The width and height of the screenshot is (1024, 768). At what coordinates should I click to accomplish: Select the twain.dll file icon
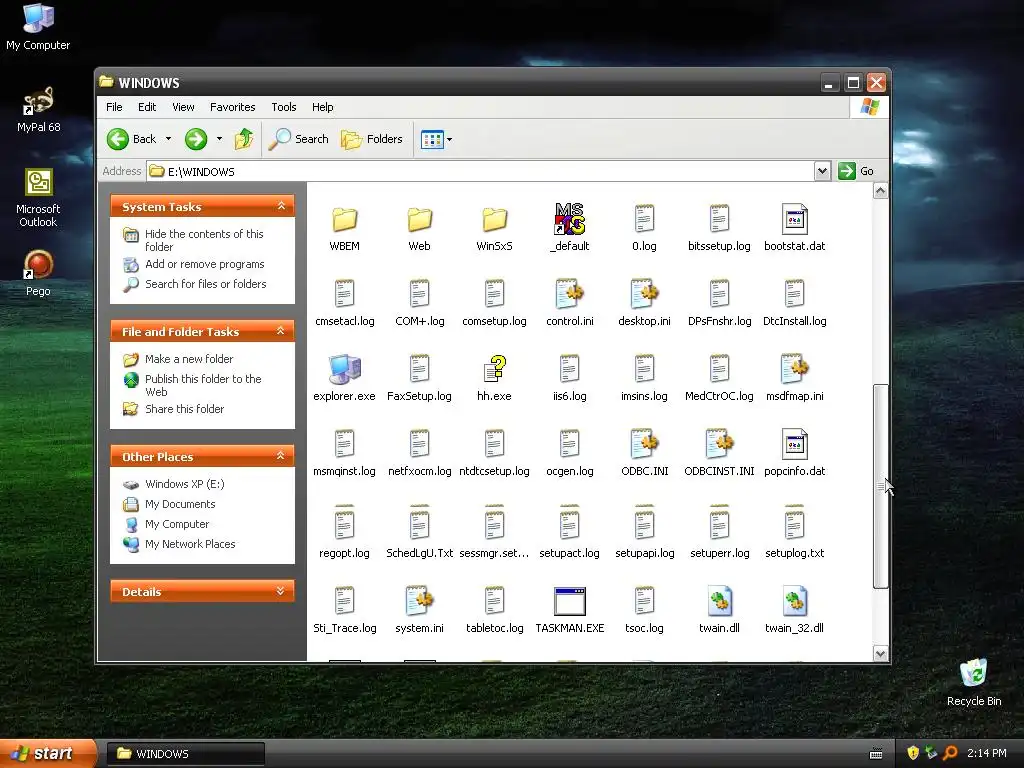pyautogui.click(x=719, y=601)
